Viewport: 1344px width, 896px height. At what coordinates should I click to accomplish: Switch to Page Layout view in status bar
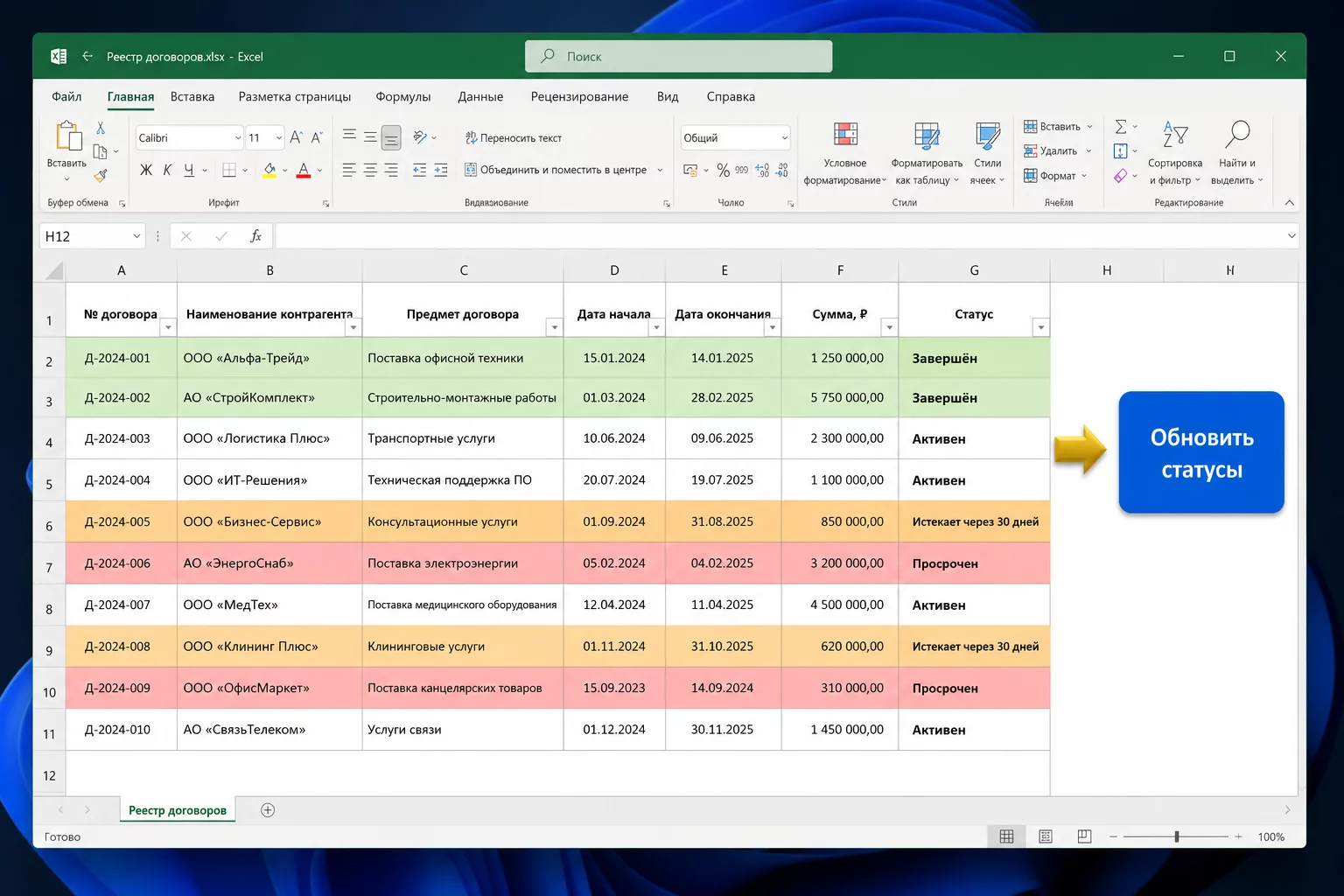click(x=1046, y=836)
